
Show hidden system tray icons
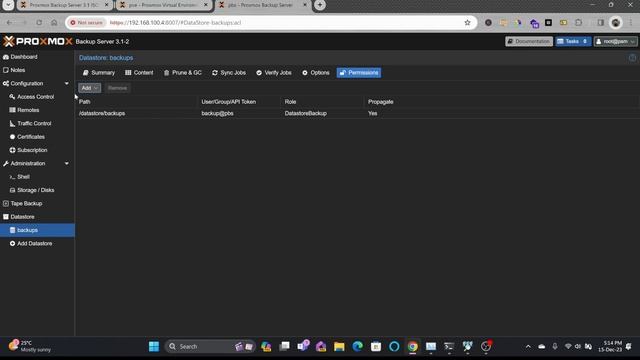click(x=528, y=347)
